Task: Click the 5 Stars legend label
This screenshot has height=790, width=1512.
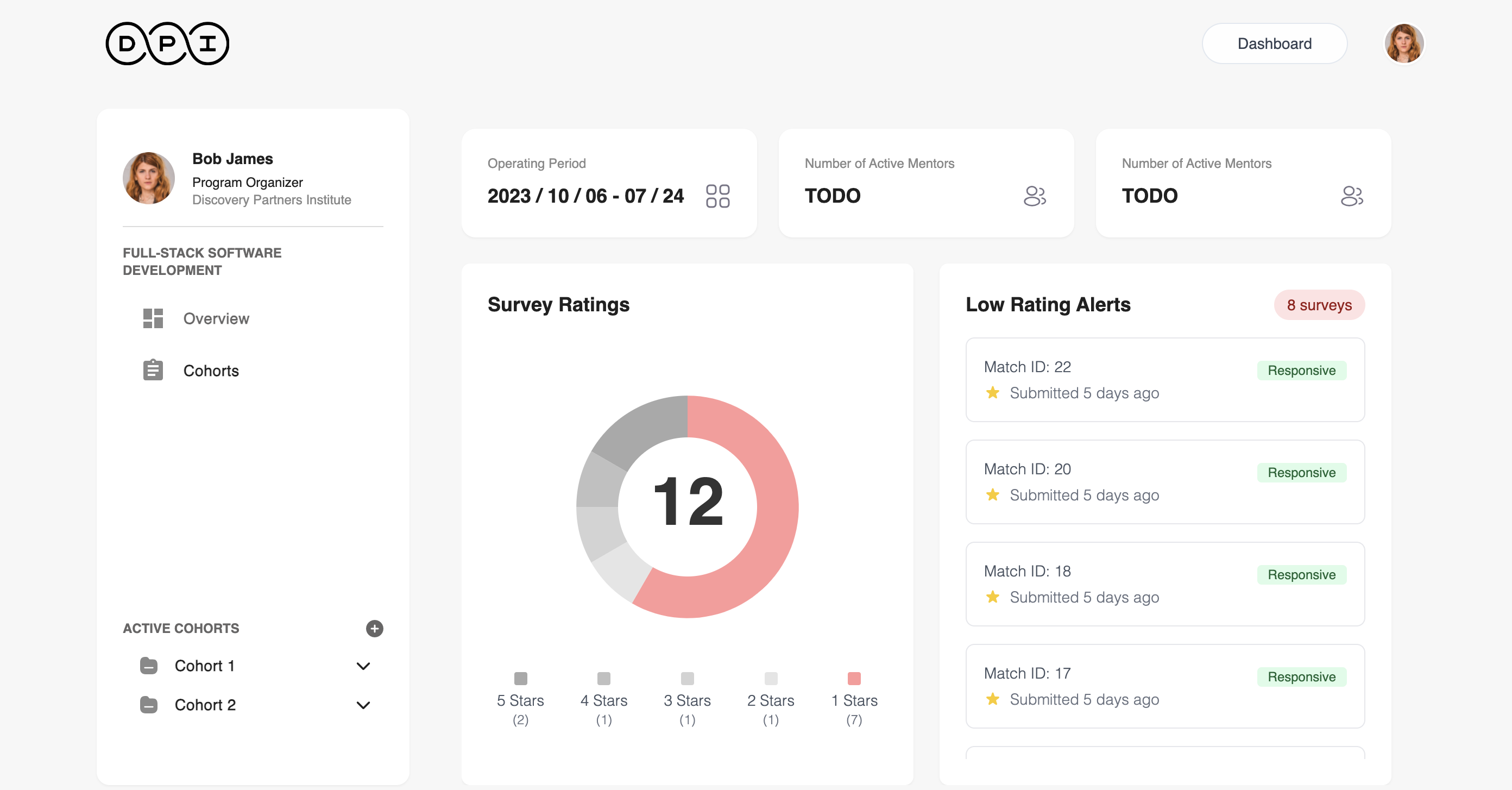Action: pos(521,700)
